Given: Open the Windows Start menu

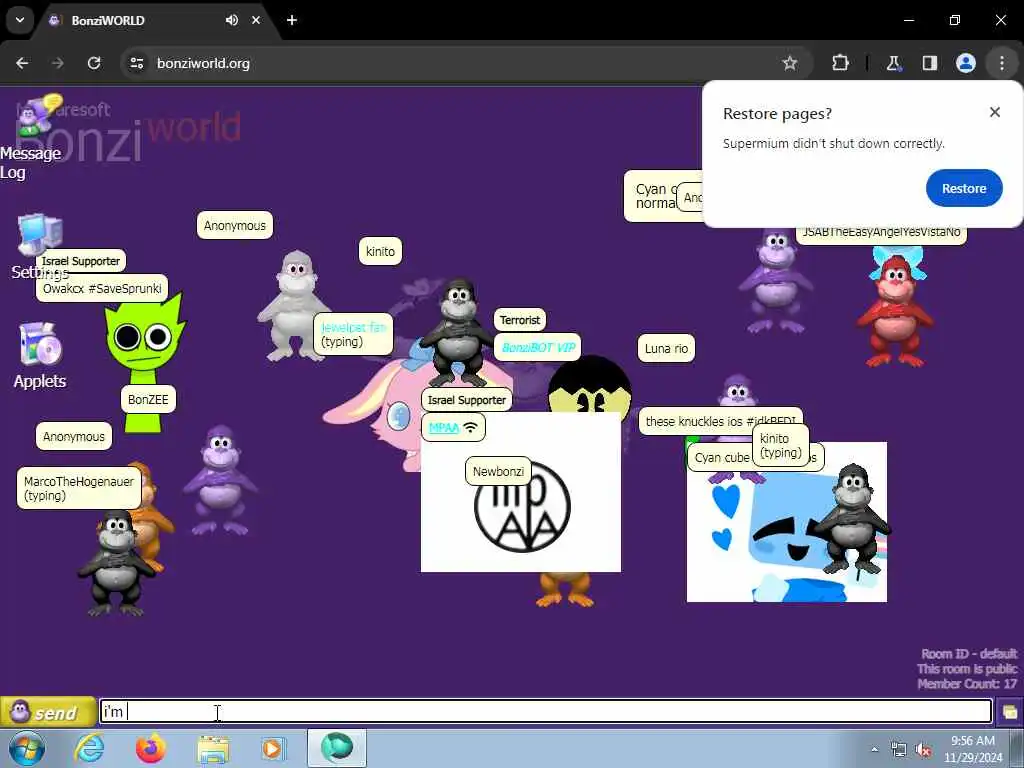Looking at the screenshot, I should coord(26,748).
